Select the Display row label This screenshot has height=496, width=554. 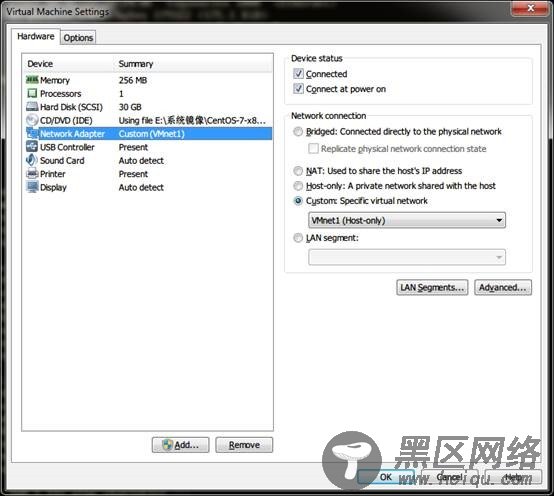pos(53,188)
